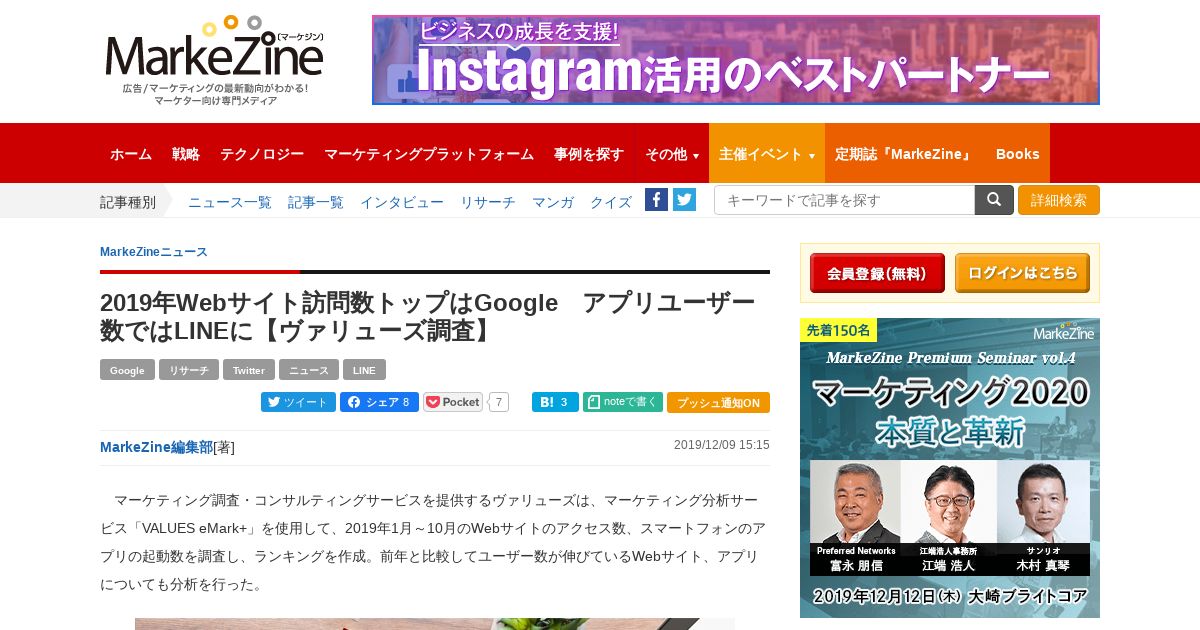Open the 戦略 menu item

186,154
